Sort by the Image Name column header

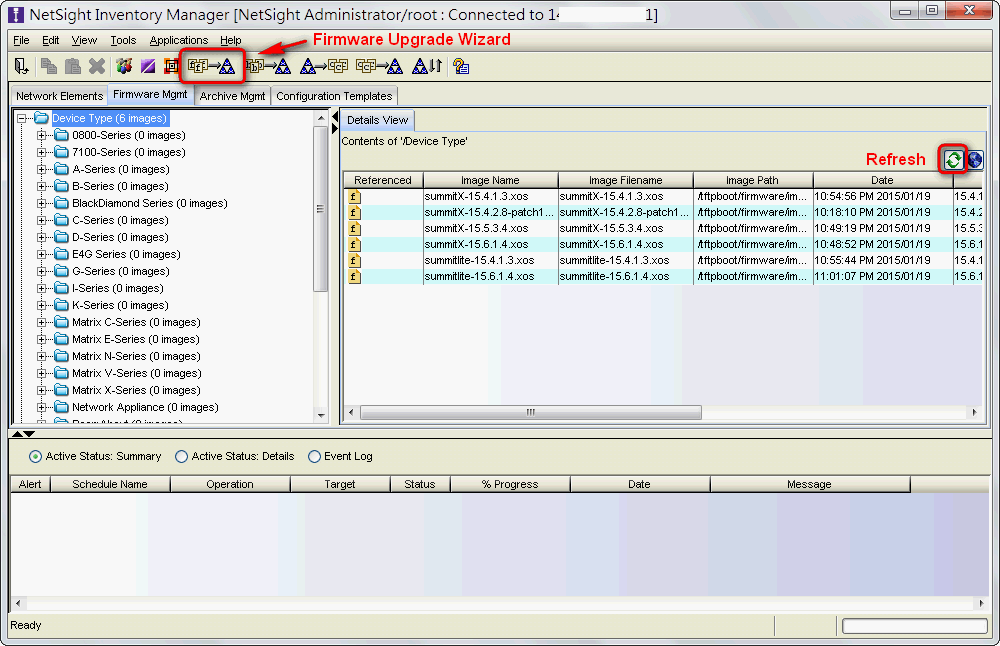click(490, 180)
